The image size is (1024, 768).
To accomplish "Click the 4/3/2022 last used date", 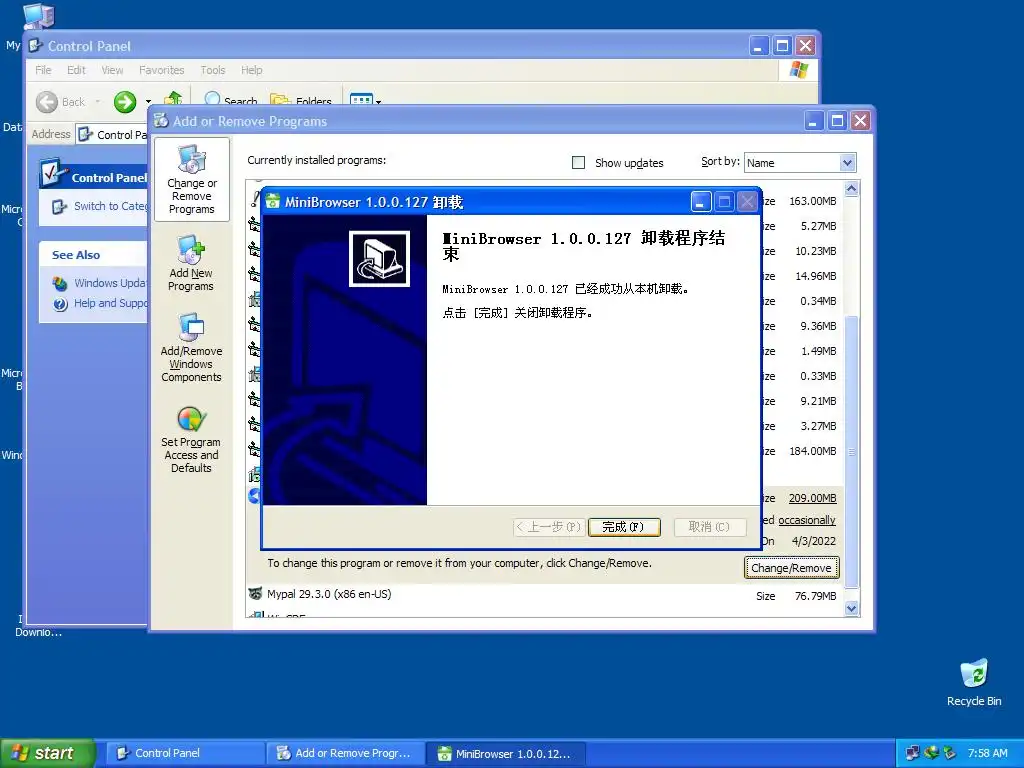I will [814, 541].
